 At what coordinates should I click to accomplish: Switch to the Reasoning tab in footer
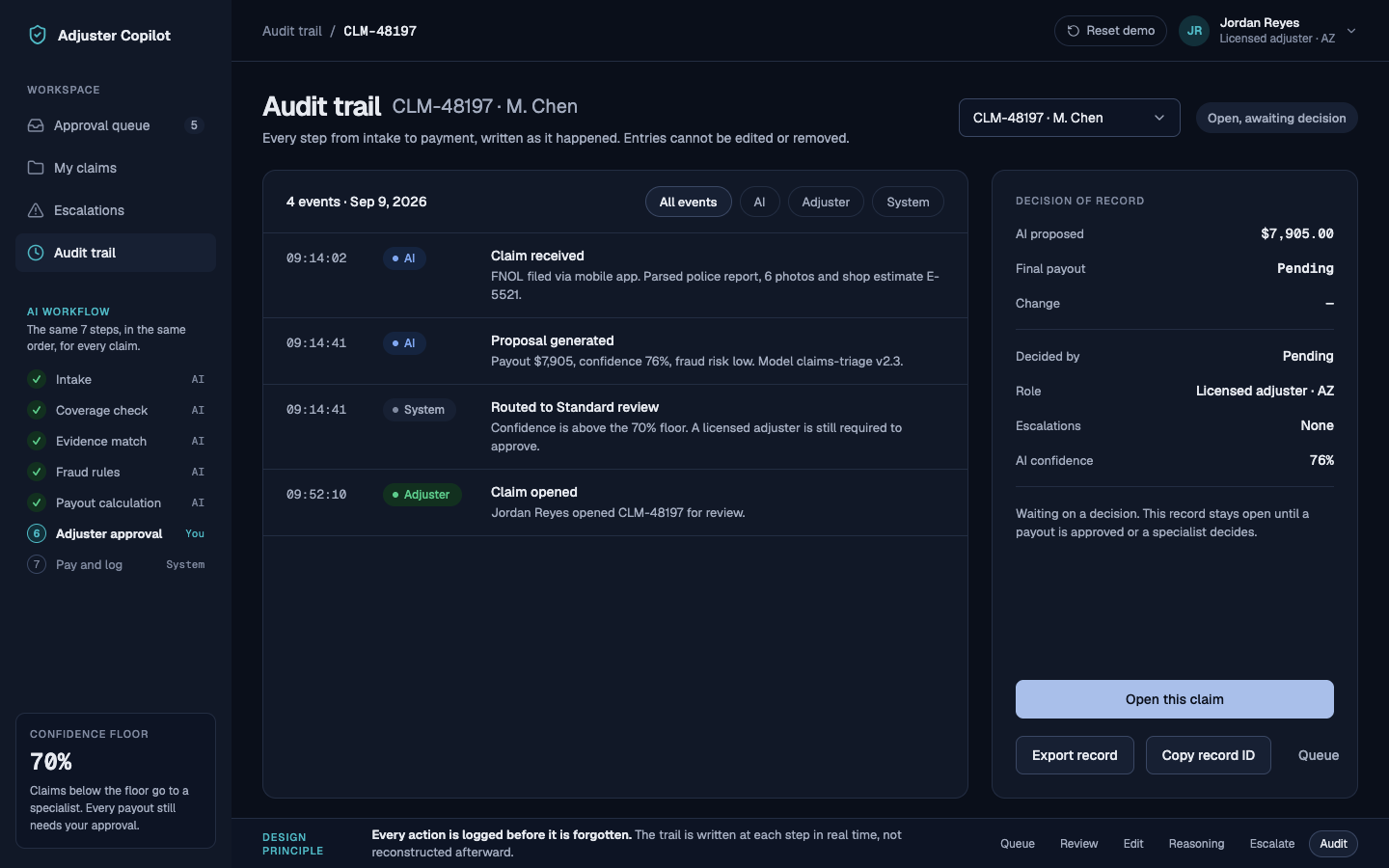pos(1197,844)
